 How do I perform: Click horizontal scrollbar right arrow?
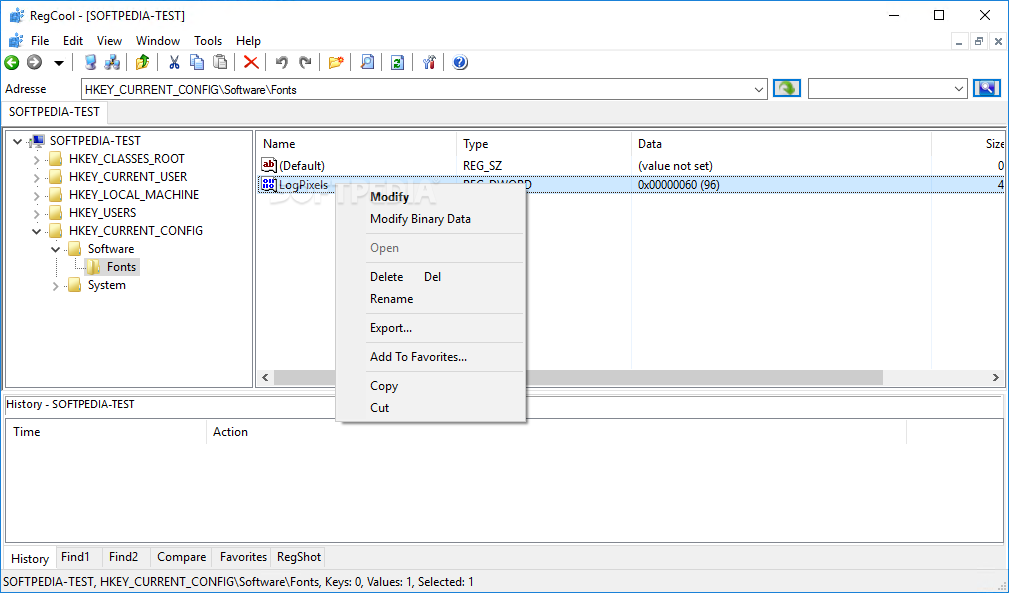tap(995, 378)
